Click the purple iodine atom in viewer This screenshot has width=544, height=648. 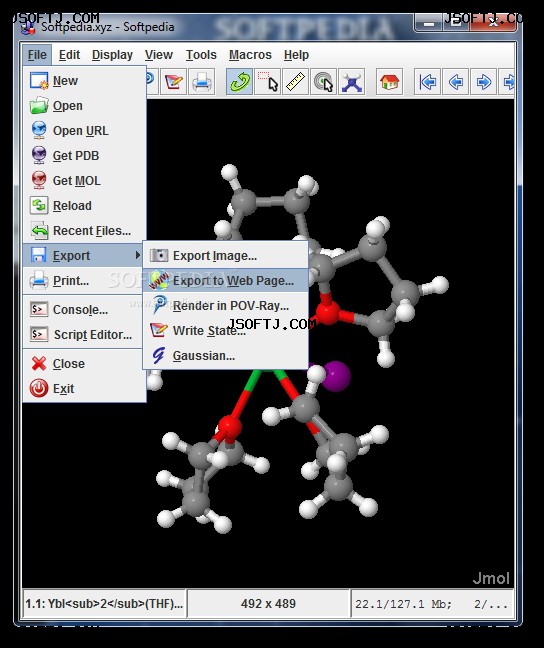(336, 376)
